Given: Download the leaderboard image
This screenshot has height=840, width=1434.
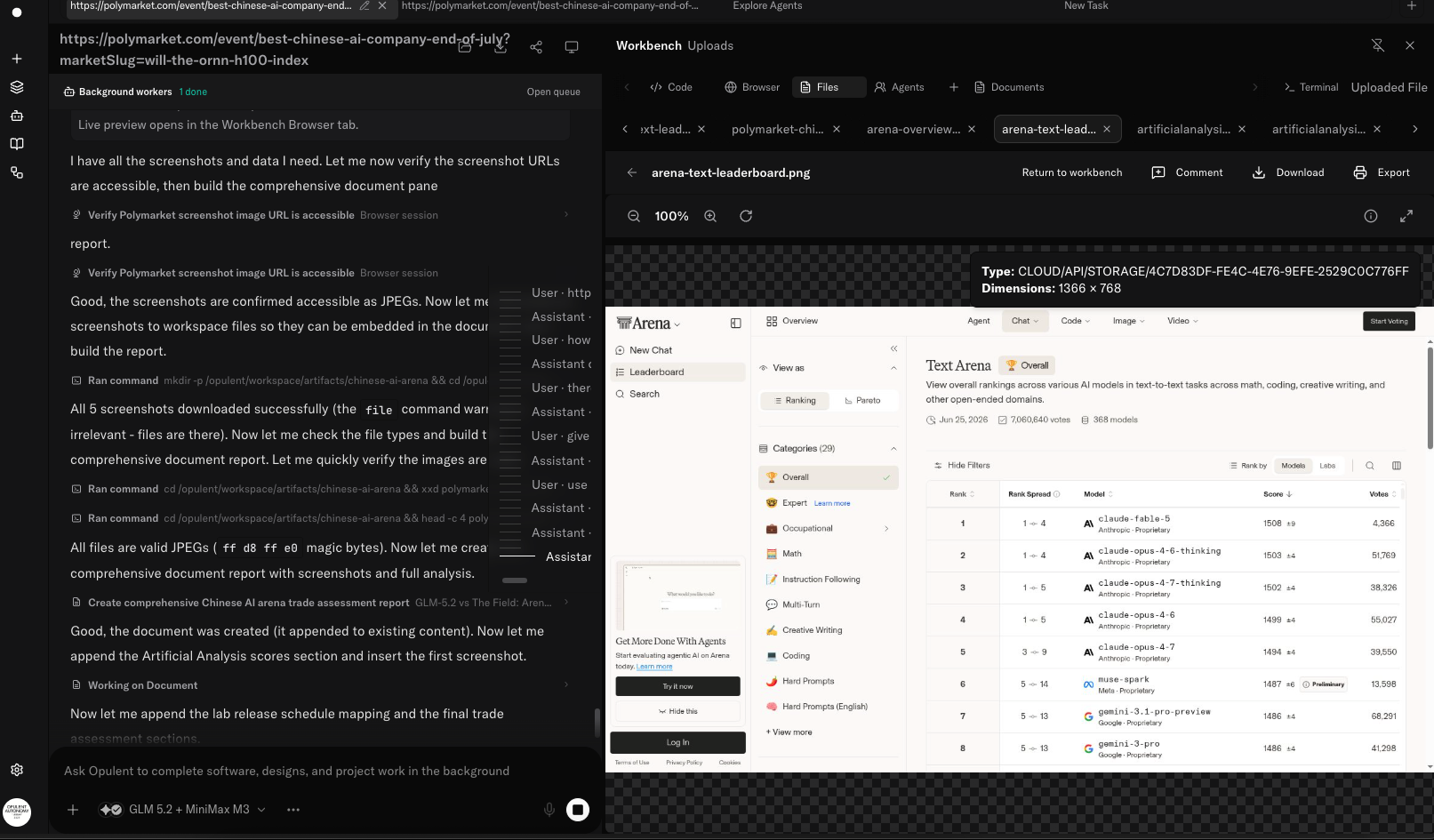Looking at the screenshot, I should coord(1288,172).
